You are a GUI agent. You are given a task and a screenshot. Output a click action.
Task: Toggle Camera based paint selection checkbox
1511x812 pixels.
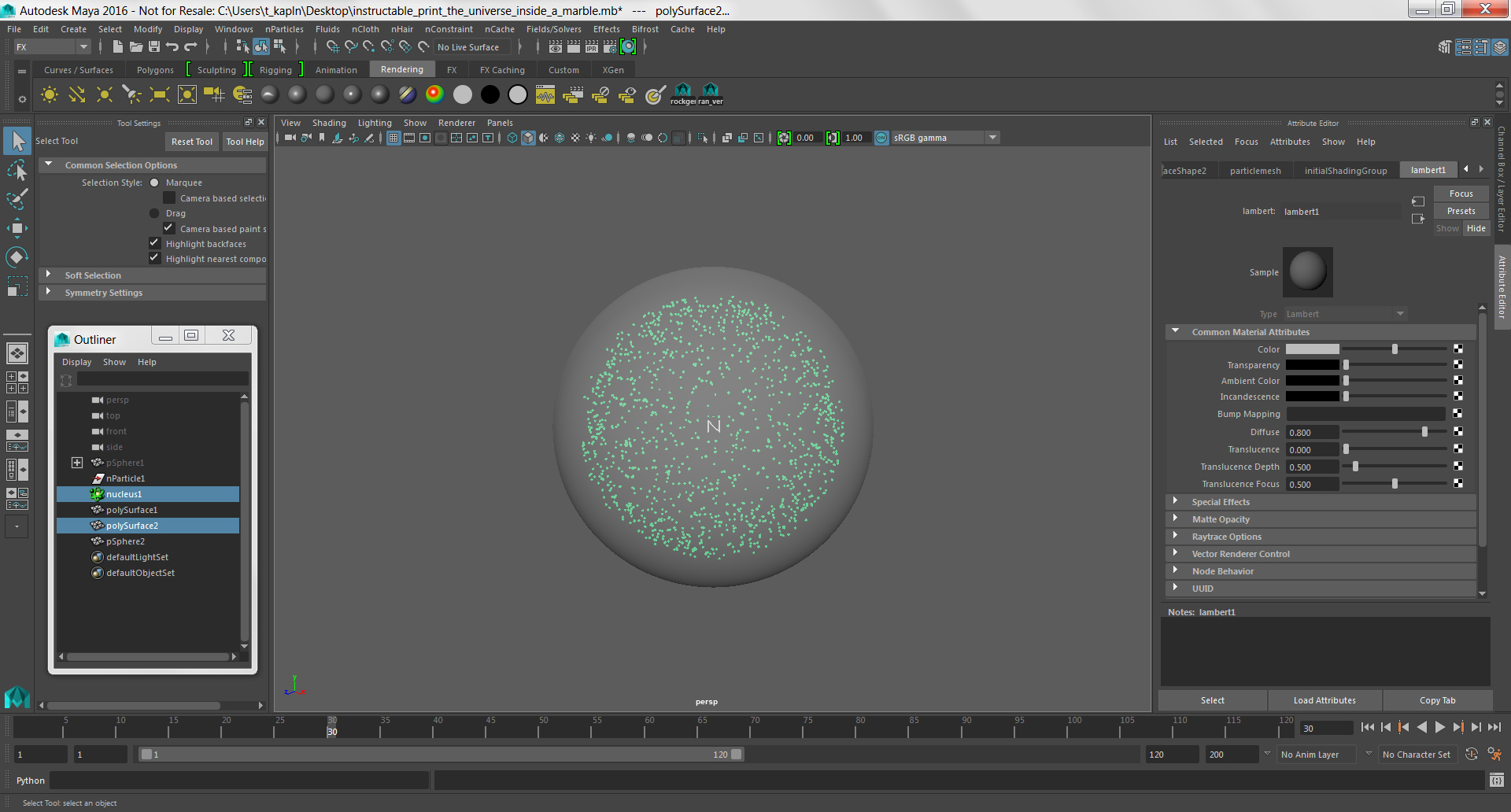[169, 228]
